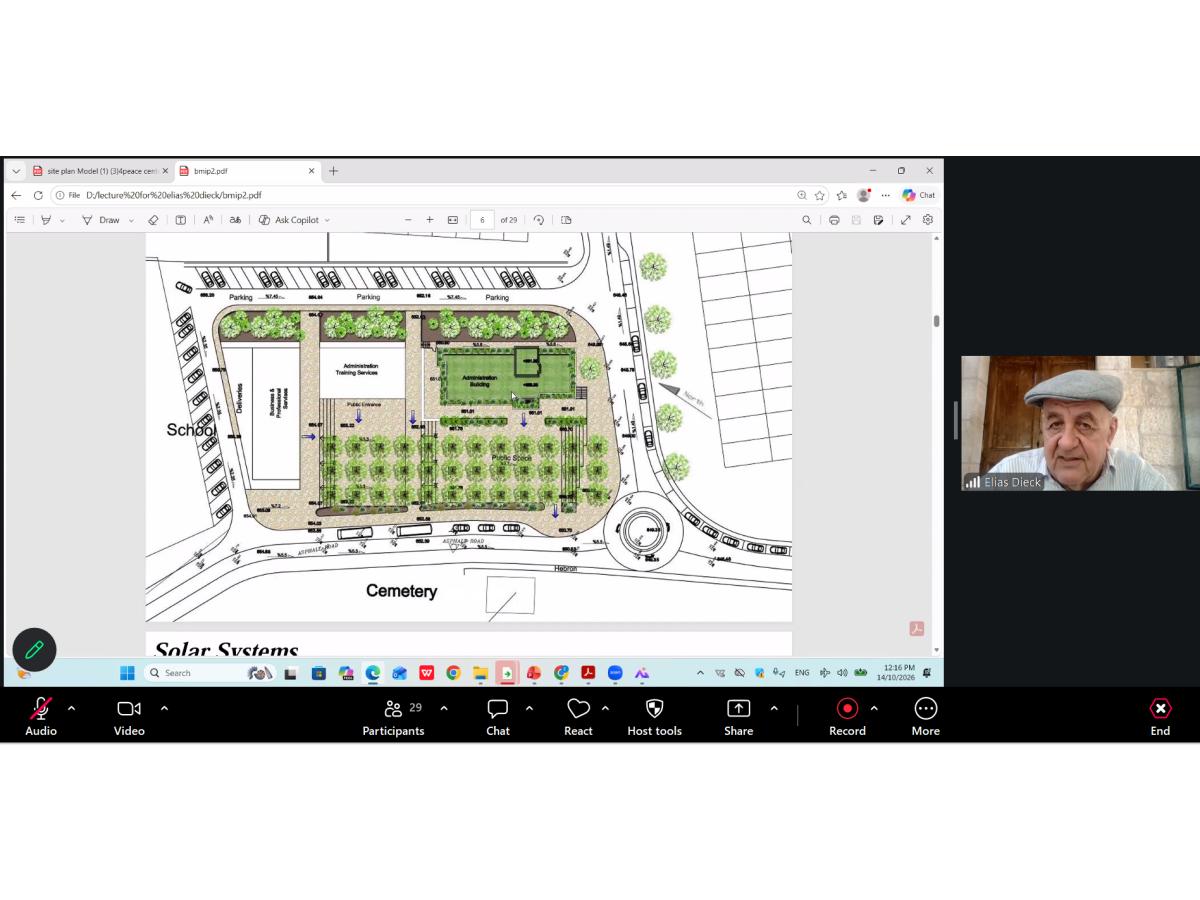Unmute with the Zoom Audio button

coord(41,717)
